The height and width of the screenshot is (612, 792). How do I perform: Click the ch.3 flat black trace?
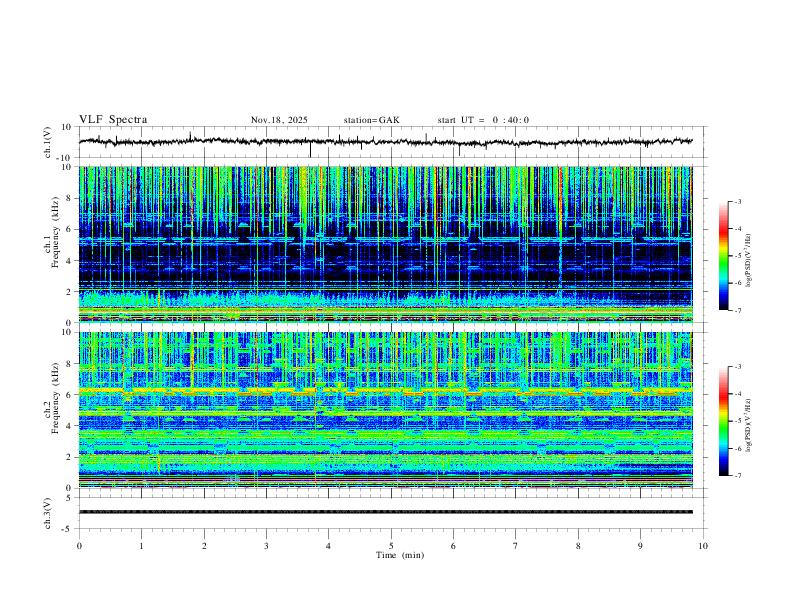point(386,512)
